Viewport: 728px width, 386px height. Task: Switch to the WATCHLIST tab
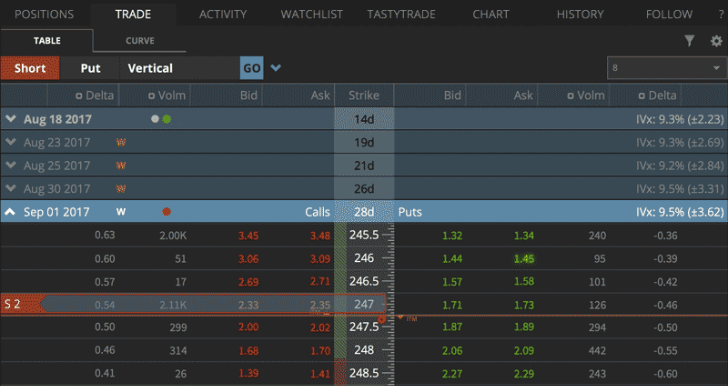312,14
